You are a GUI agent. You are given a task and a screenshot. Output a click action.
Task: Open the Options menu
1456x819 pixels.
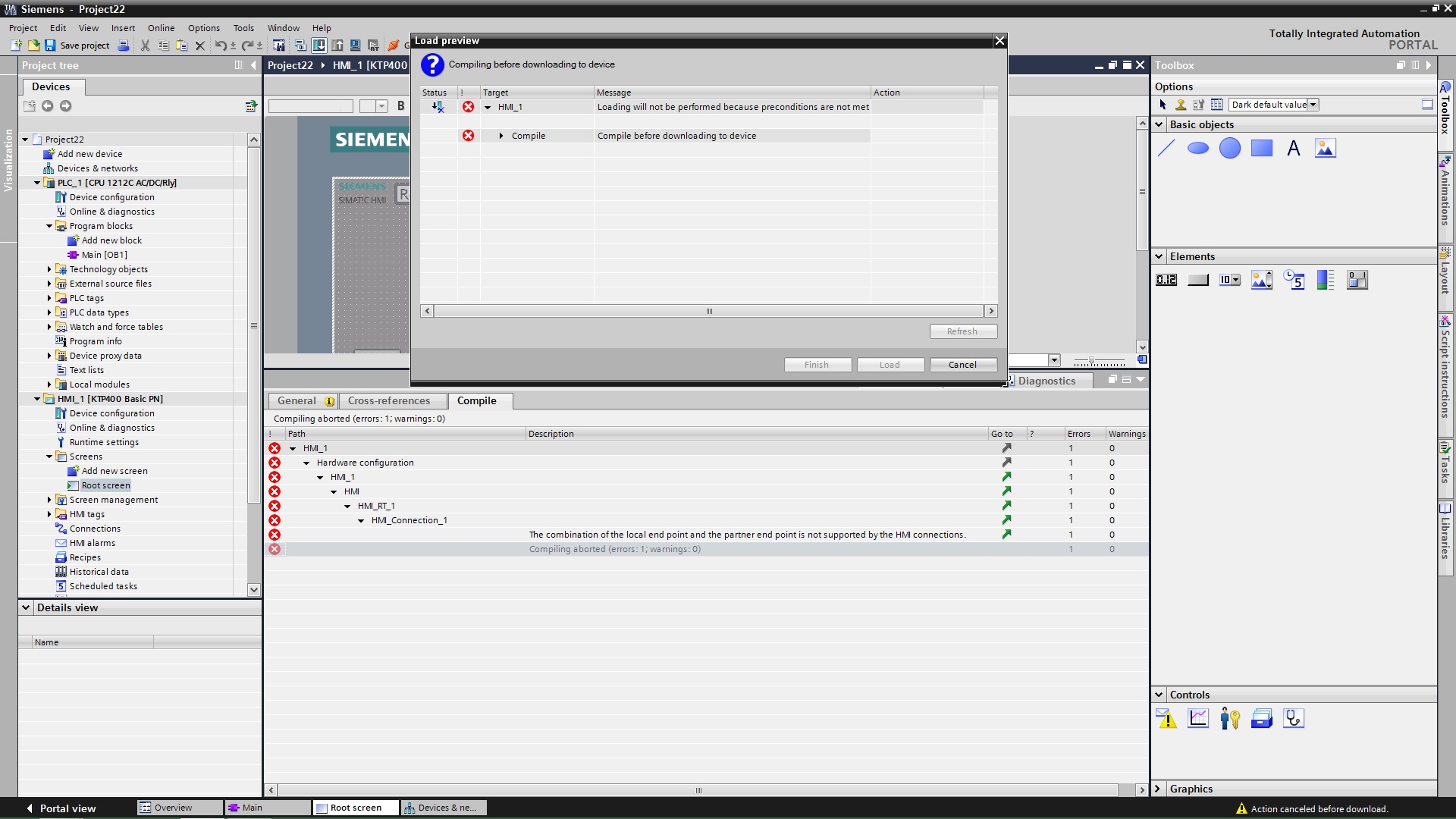click(x=204, y=28)
